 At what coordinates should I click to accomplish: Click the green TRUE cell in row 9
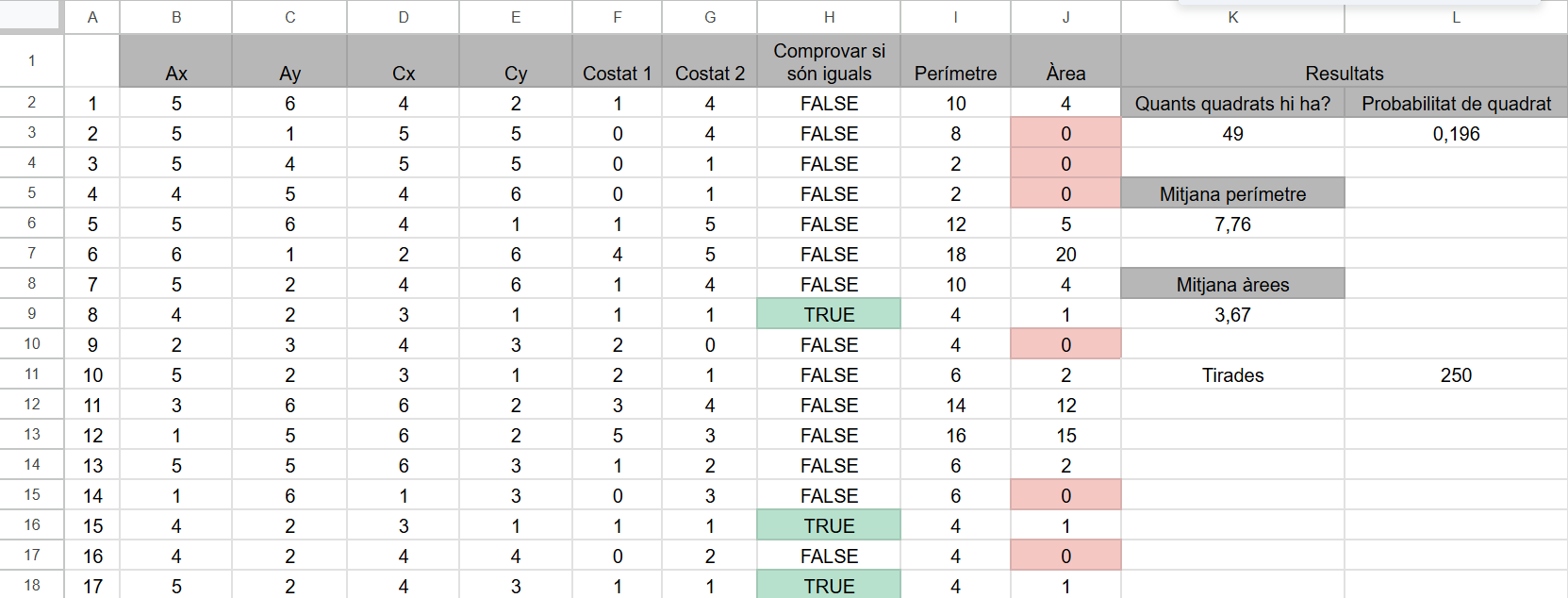pyautogui.click(x=829, y=315)
